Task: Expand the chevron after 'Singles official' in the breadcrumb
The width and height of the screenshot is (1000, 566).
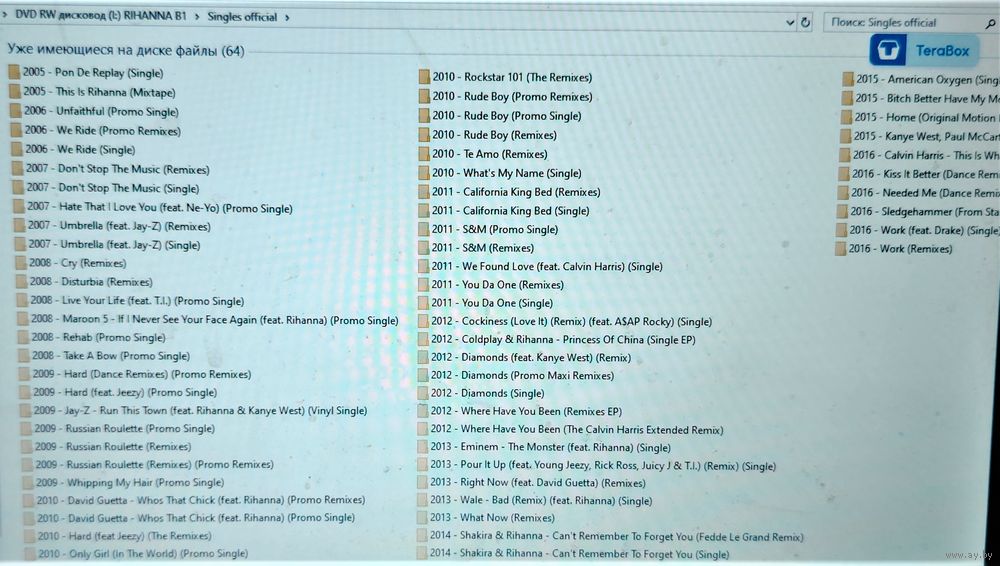Action: coord(287,17)
